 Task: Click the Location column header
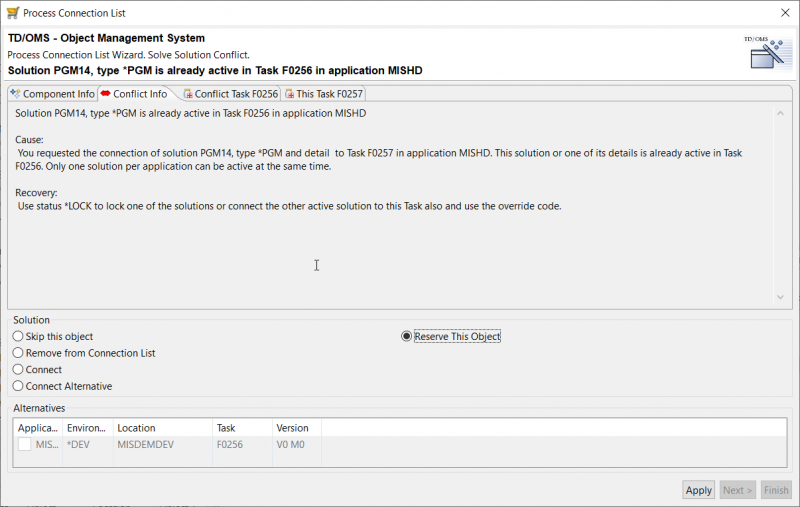click(135, 428)
